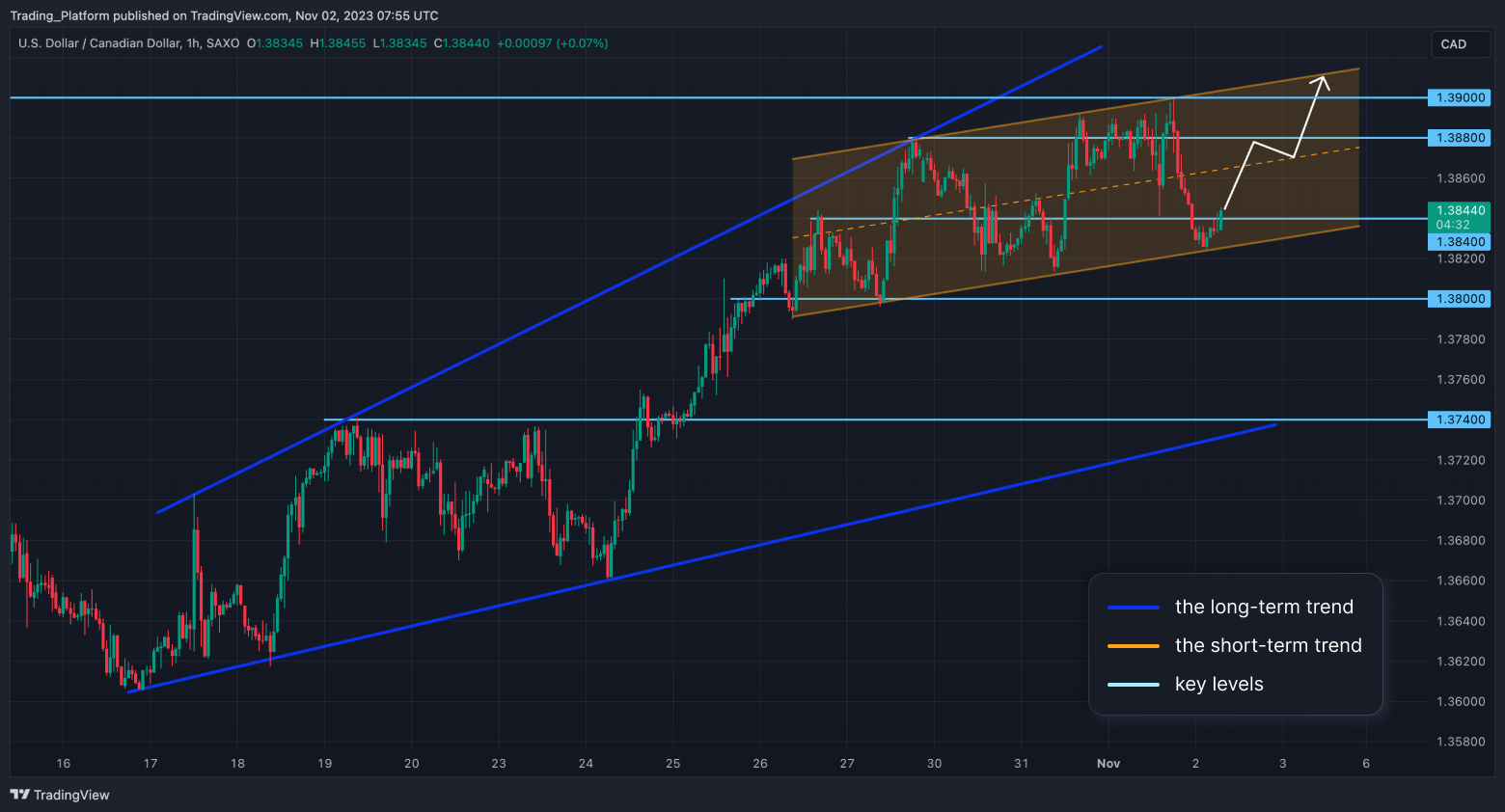Click the 1.38600 price axis label

[1461, 178]
